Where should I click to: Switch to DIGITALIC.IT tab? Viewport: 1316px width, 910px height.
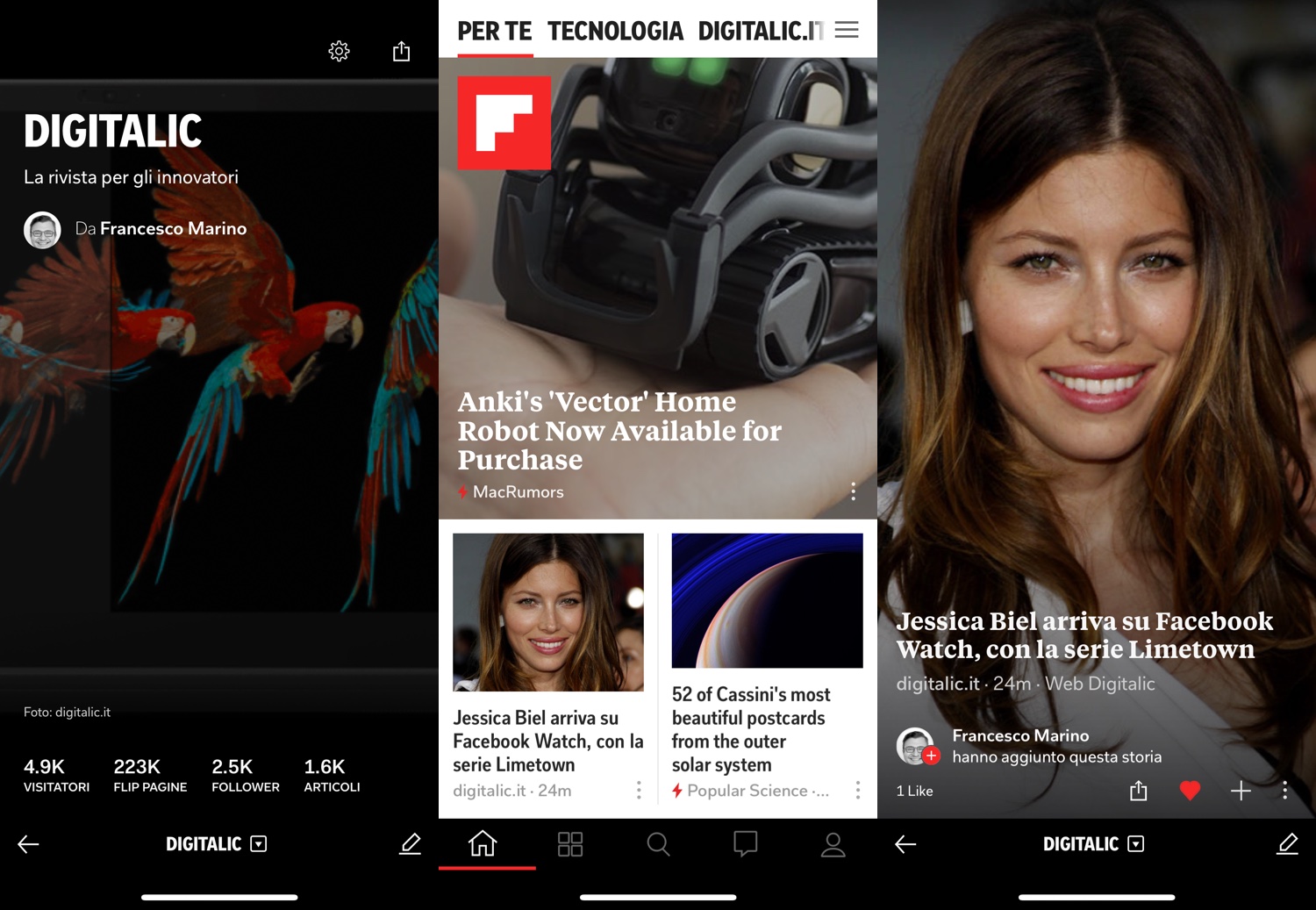761,32
